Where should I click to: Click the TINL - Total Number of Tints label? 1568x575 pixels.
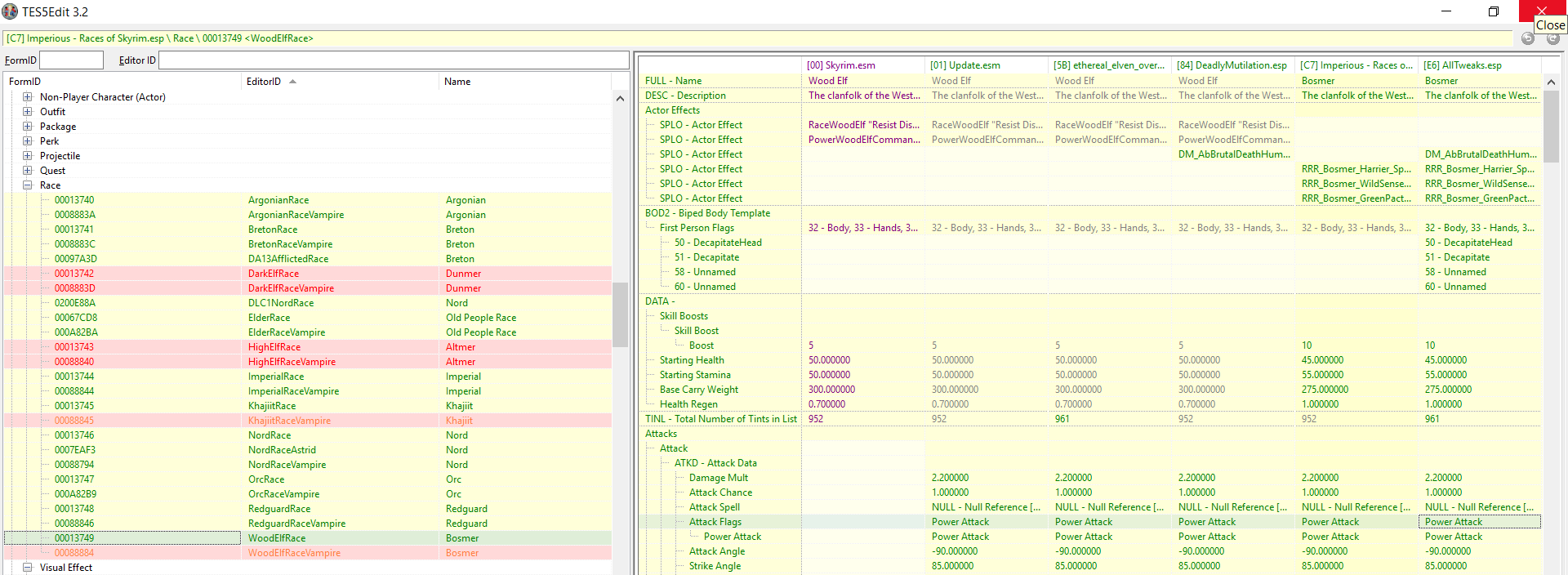(721, 419)
